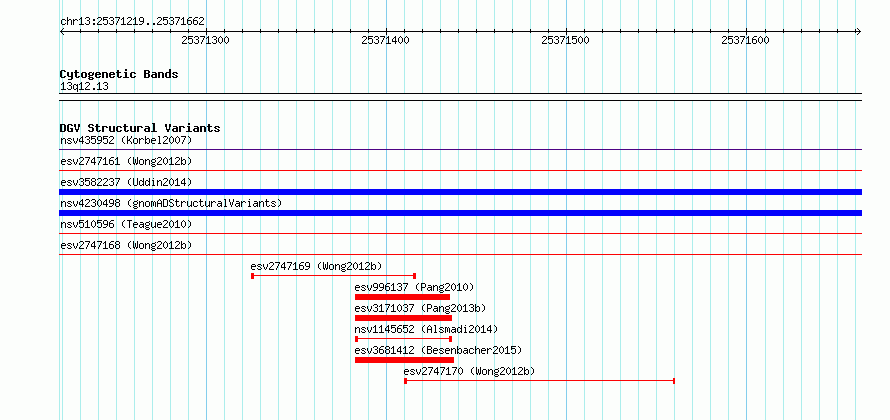Click the thin red span under nsv1145652
This screenshot has height=420, width=890.
404,339
